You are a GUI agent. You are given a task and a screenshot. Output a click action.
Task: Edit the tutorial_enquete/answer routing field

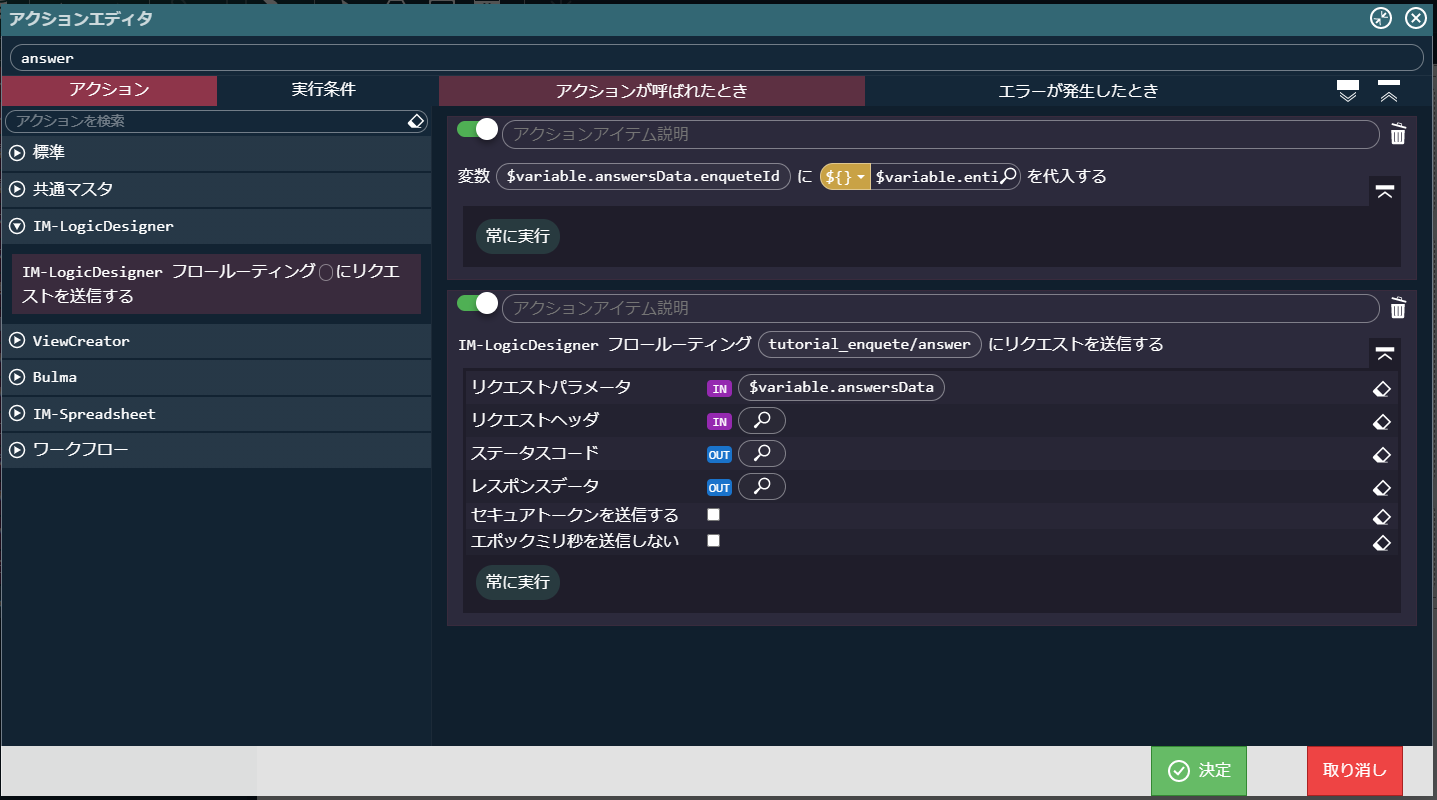click(870, 344)
